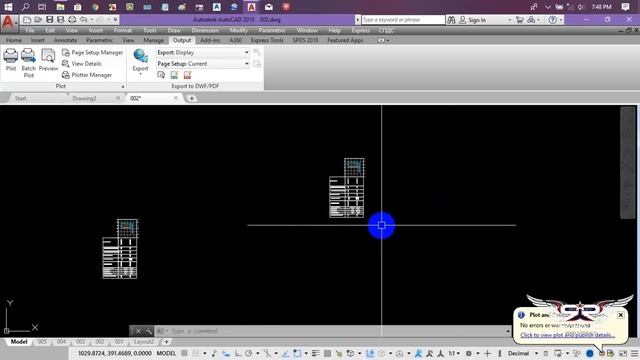Open command line customize wrench
The width and height of the screenshot is (640, 360).
click(149, 331)
